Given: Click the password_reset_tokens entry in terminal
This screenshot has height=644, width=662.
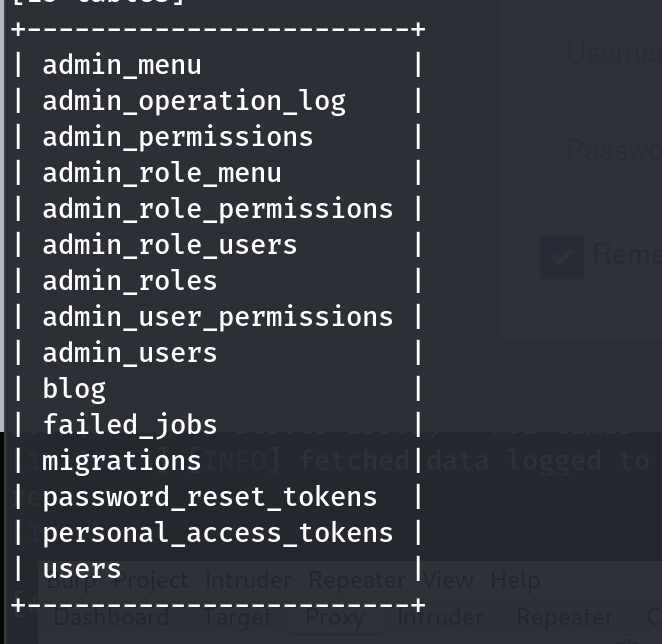Looking at the screenshot, I should click(210, 497).
